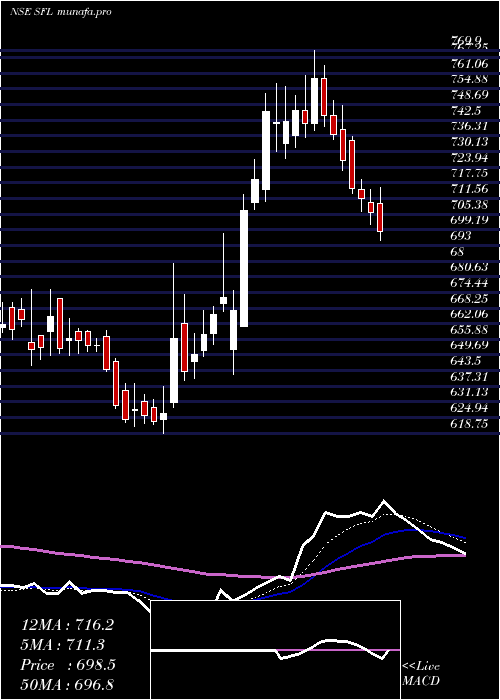Click the 637.31 price axis label
Screen dimensions: 500x700
(469, 377)
